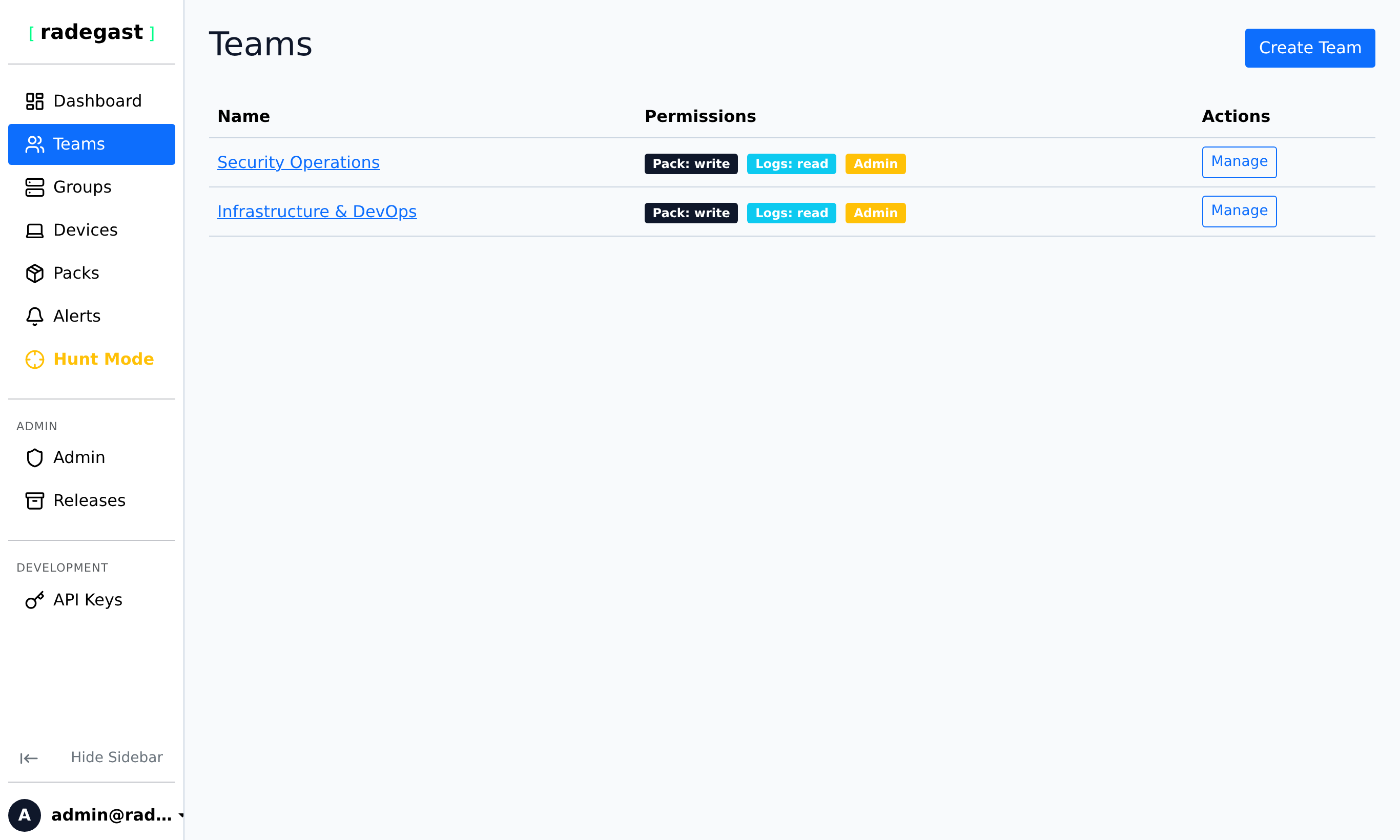1400x840 pixels.
Task: Click the Permissions column header
Action: (x=700, y=117)
